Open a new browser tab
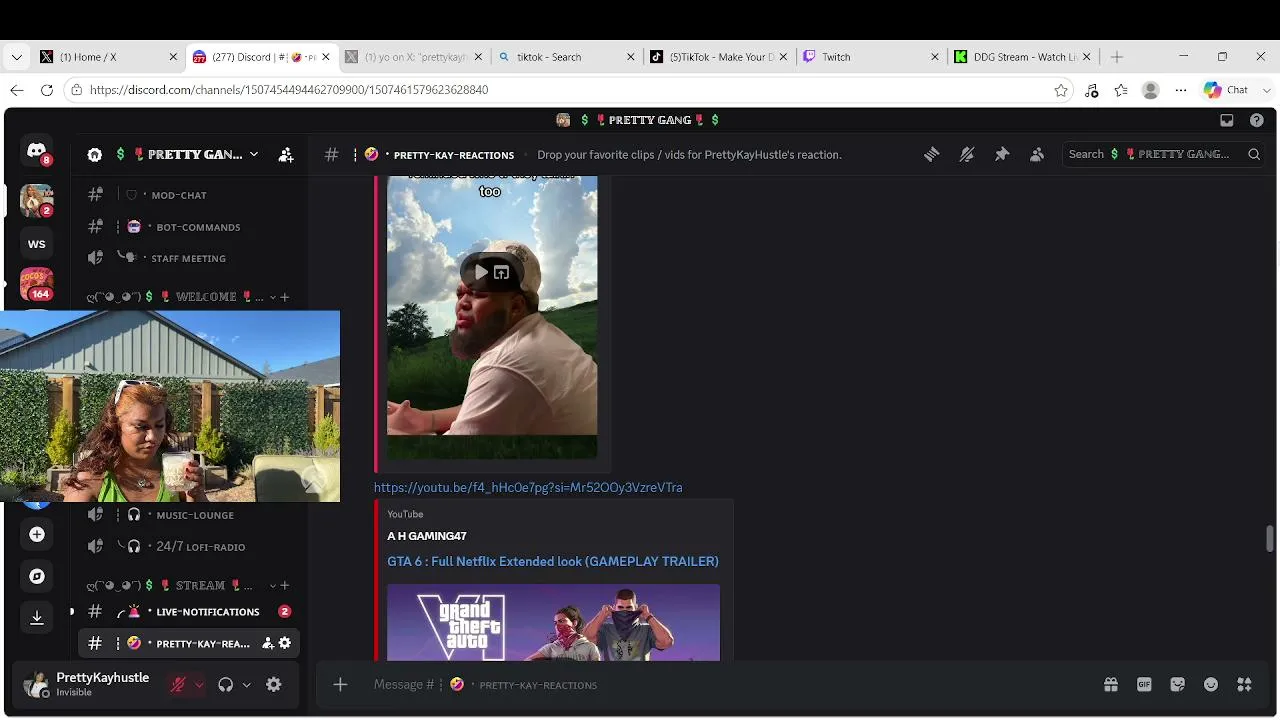 (1117, 57)
